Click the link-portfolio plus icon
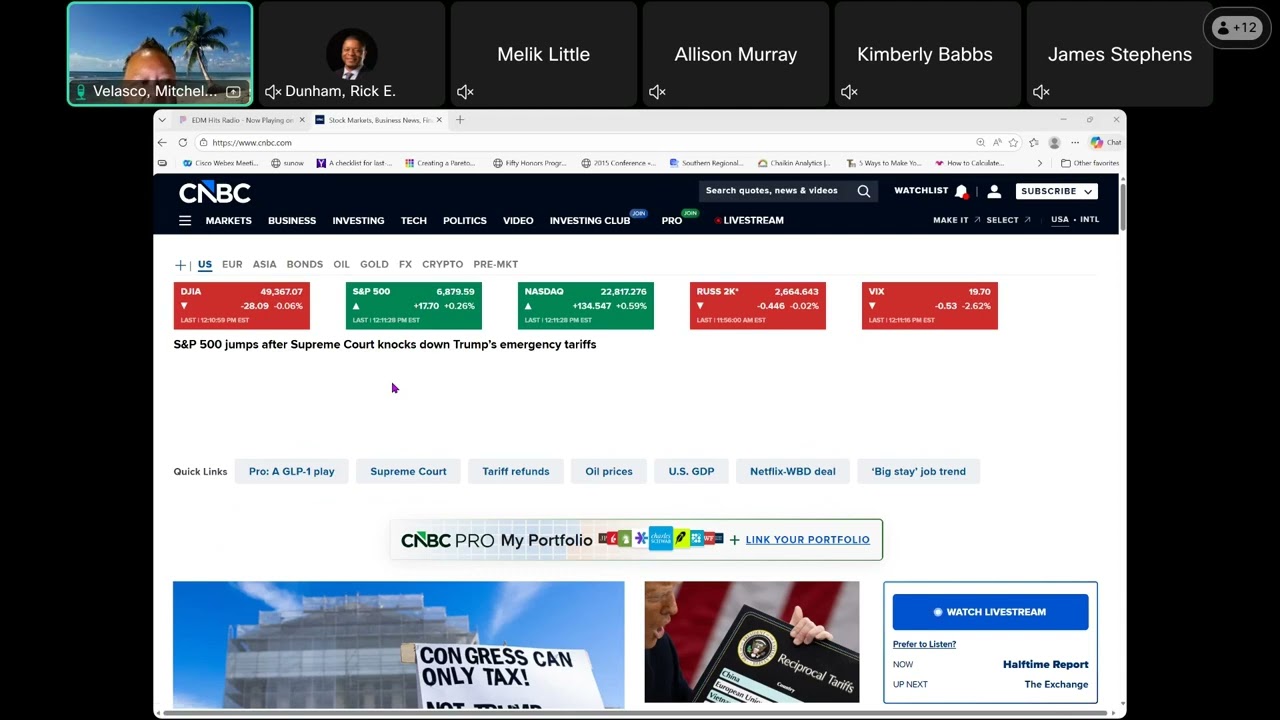Viewport: 1280px width, 720px height. point(735,540)
